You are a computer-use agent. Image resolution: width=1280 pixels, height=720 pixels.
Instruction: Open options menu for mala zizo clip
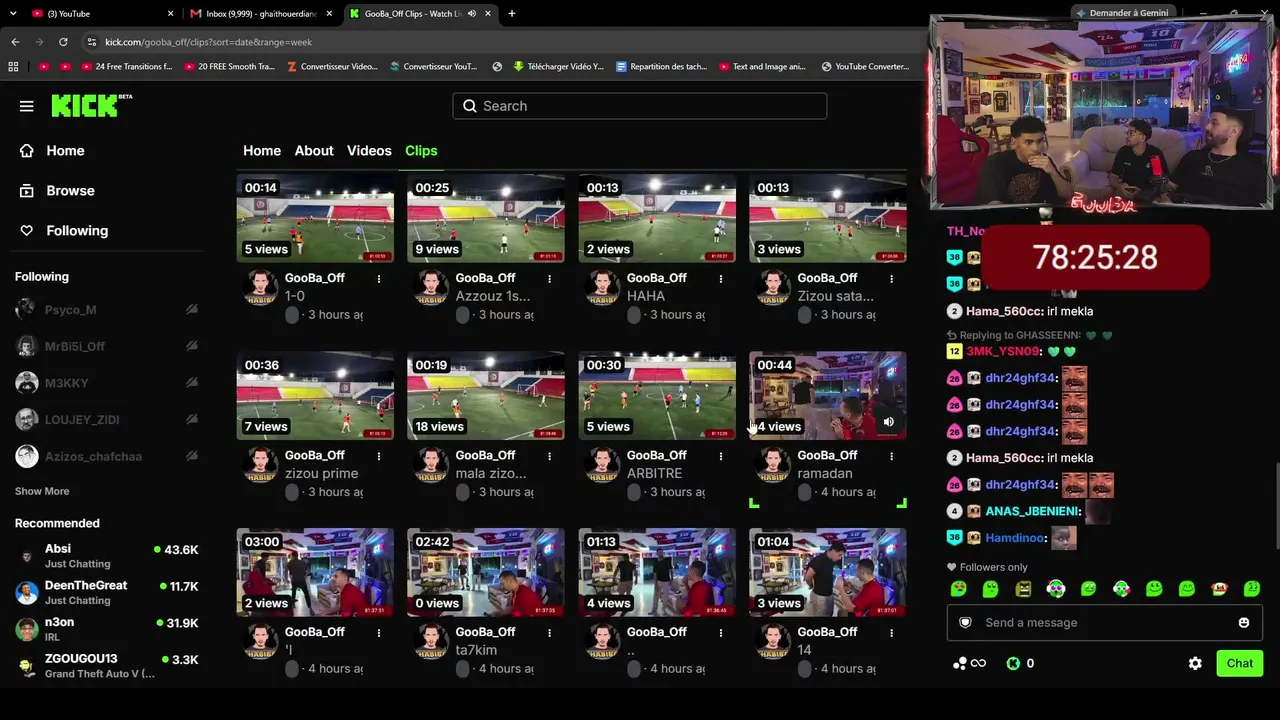click(549, 456)
